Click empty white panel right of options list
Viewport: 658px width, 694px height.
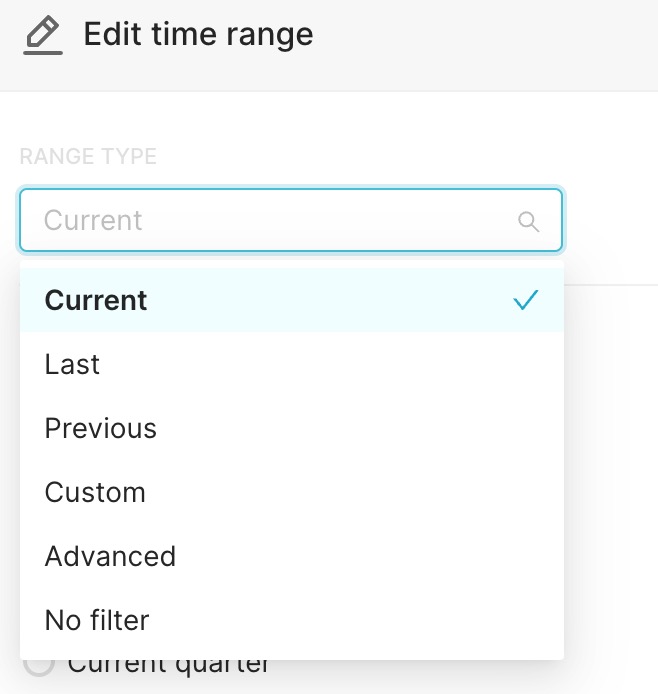pyautogui.click(x=612, y=450)
